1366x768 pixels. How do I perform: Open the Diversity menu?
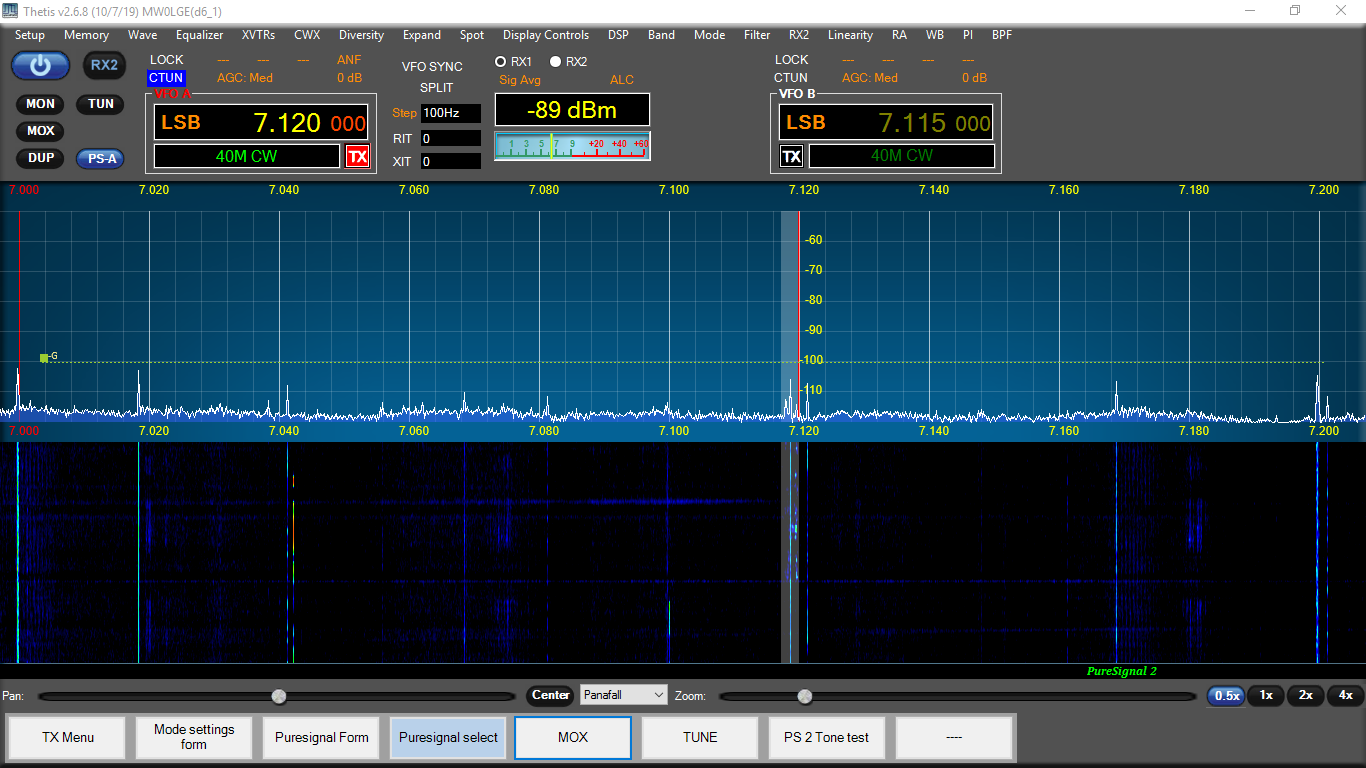[362, 35]
